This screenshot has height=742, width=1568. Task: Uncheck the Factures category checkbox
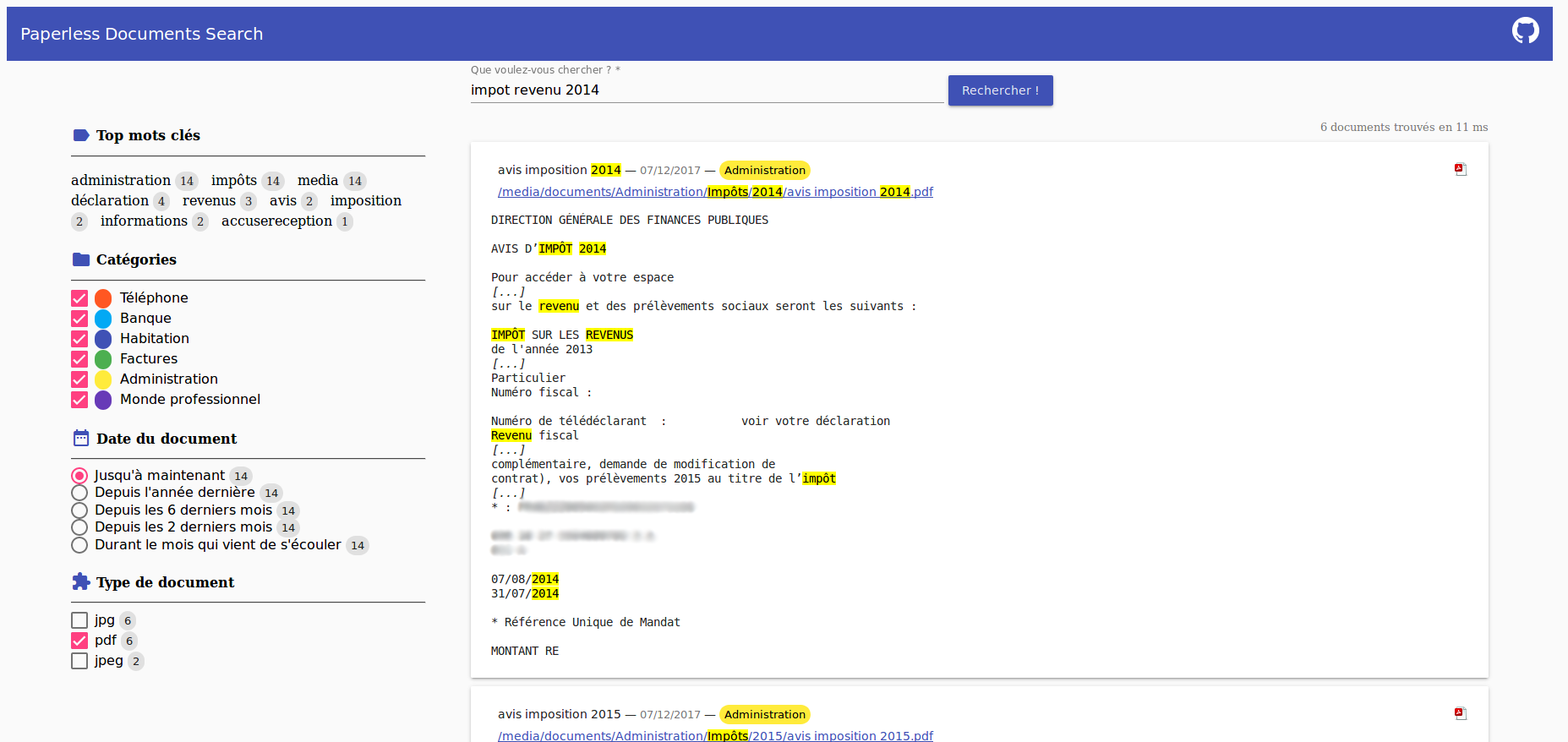pos(79,359)
